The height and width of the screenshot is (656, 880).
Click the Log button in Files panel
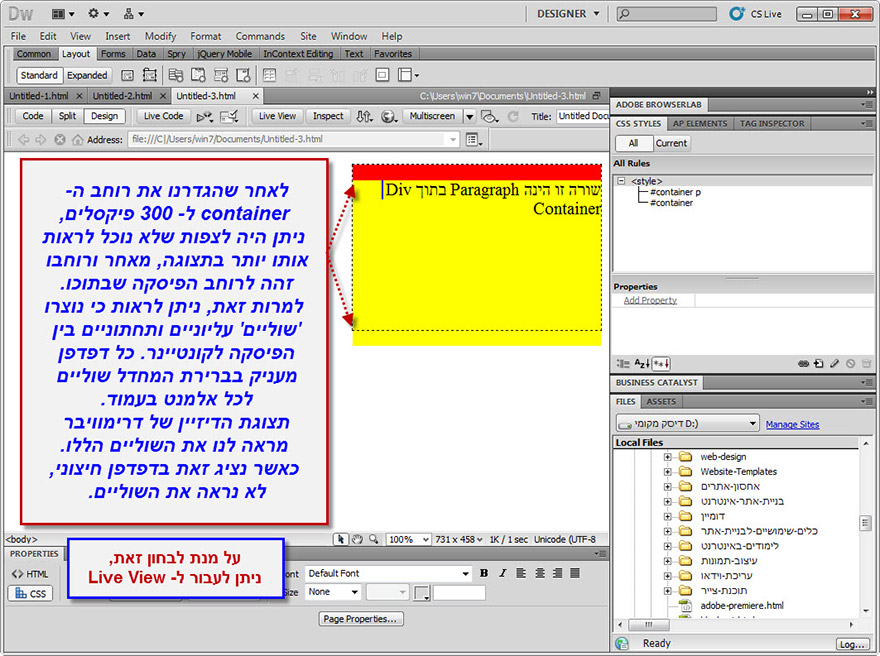coord(852,644)
